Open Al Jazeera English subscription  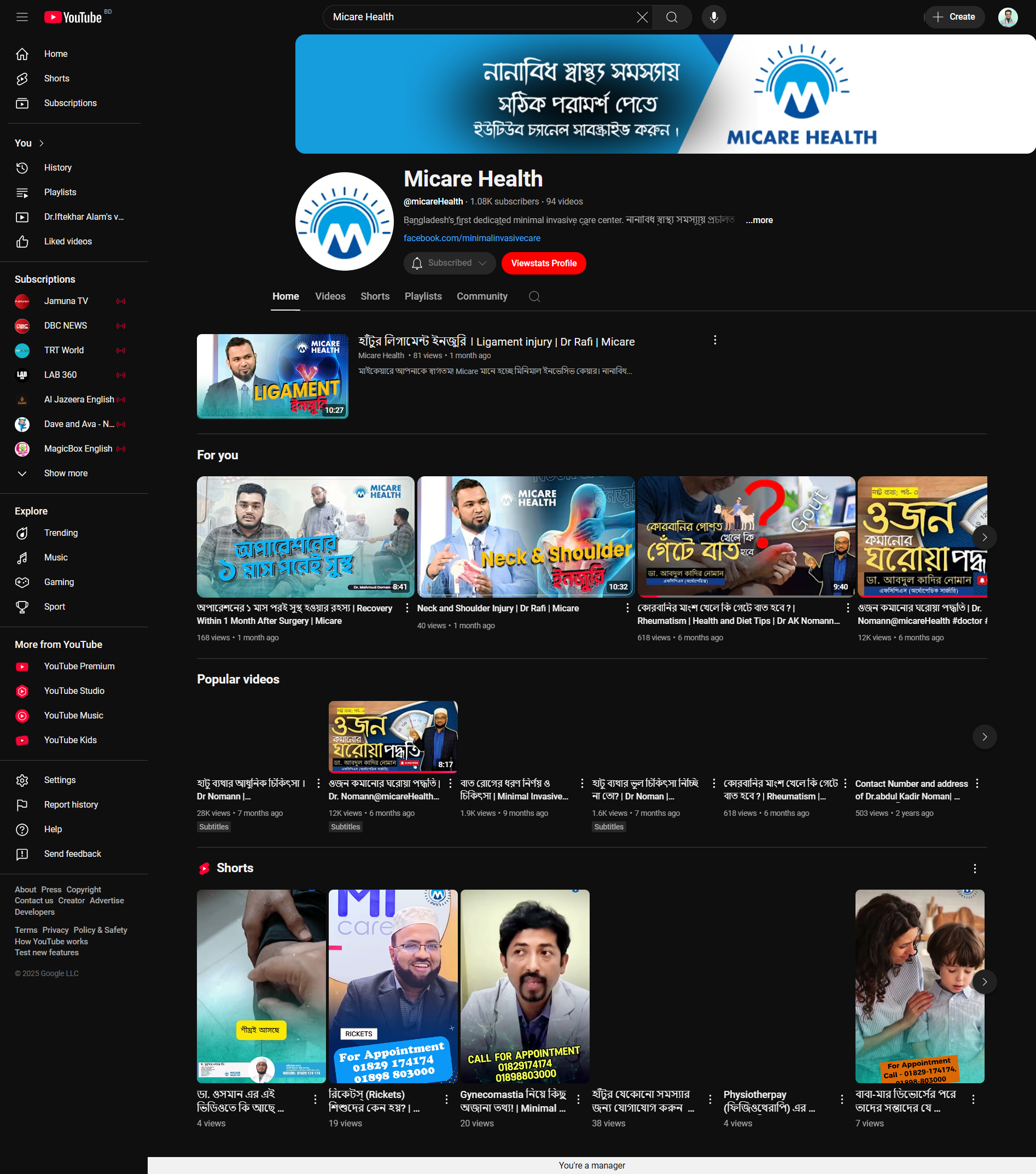coord(73,400)
